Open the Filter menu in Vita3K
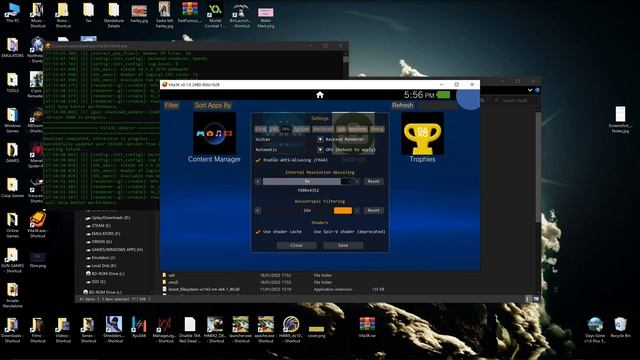 [x=171, y=105]
